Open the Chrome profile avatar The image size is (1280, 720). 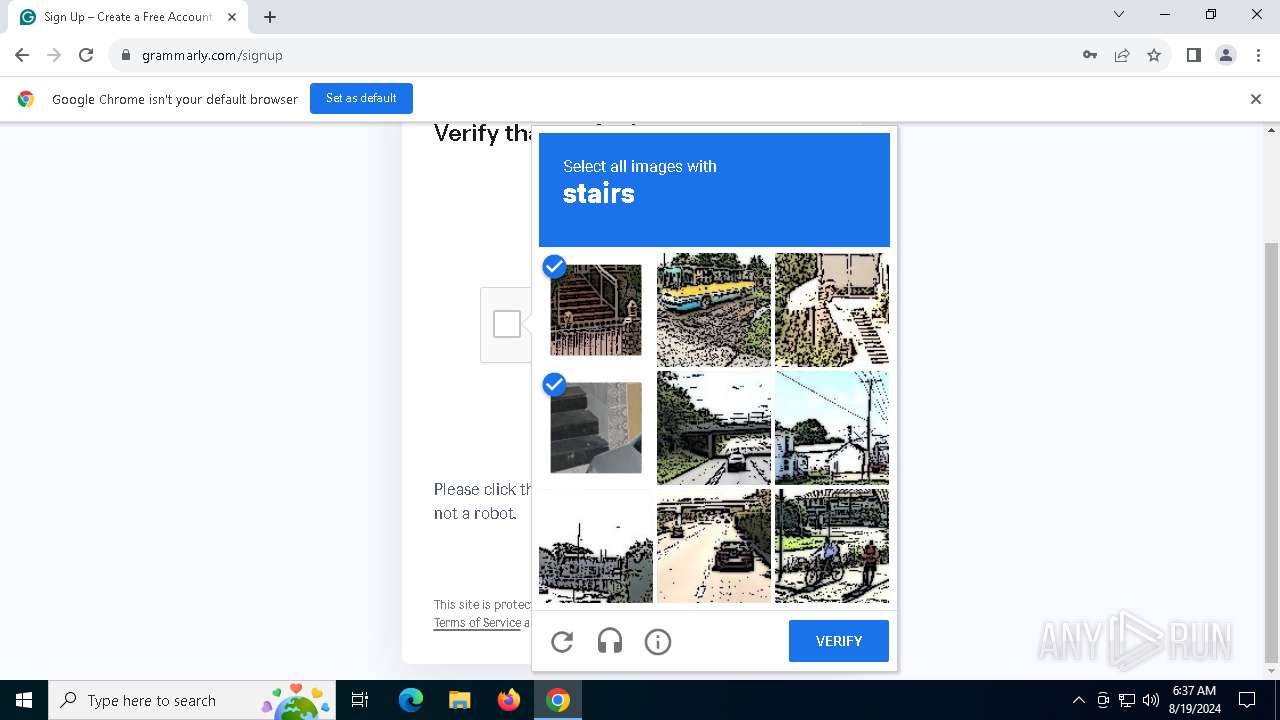coord(1226,55)
